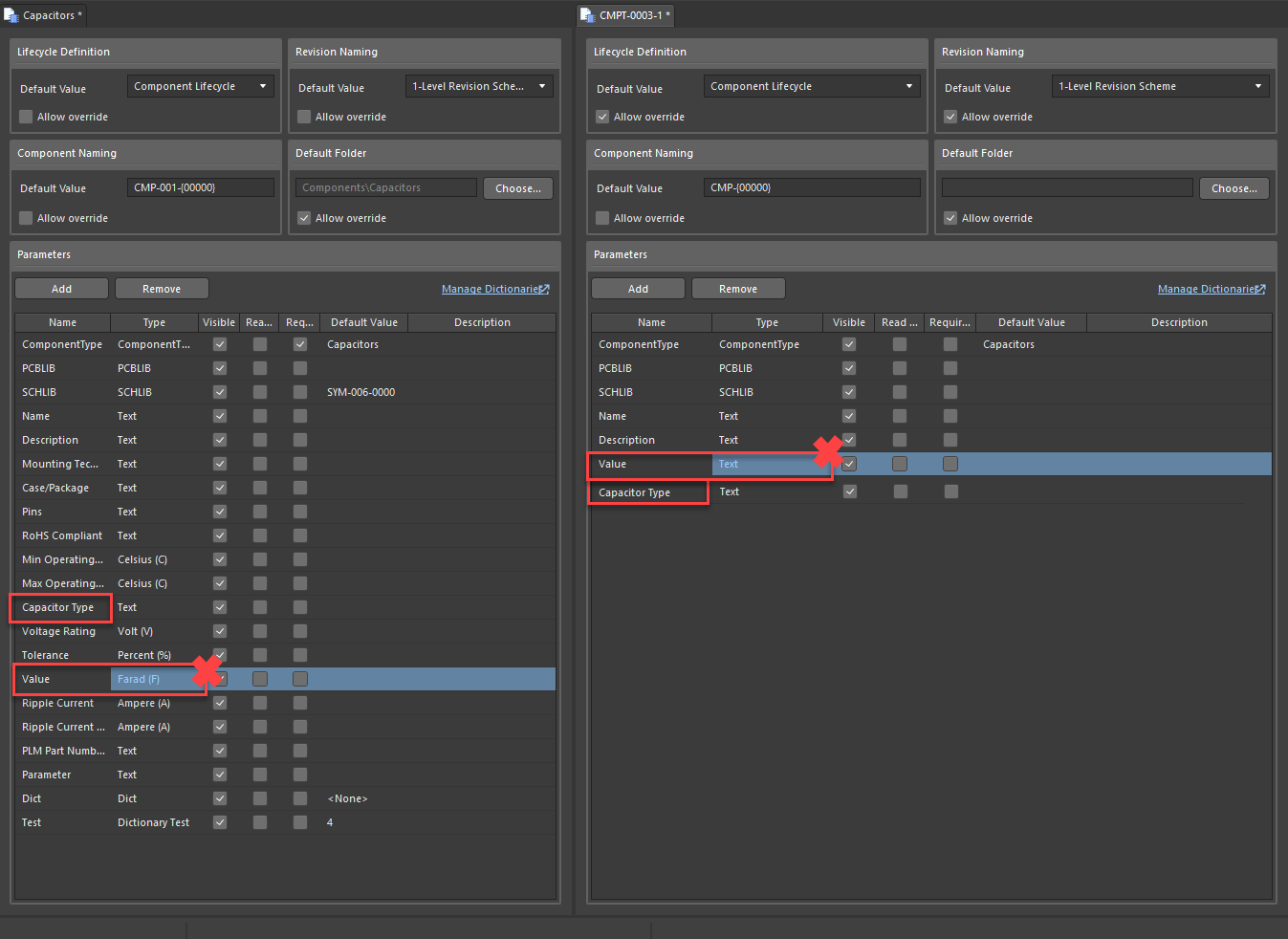Toggle Required checkbox for ComponentType in Capacitors
Screen dimensions: 1288x939
pos(300,344)
